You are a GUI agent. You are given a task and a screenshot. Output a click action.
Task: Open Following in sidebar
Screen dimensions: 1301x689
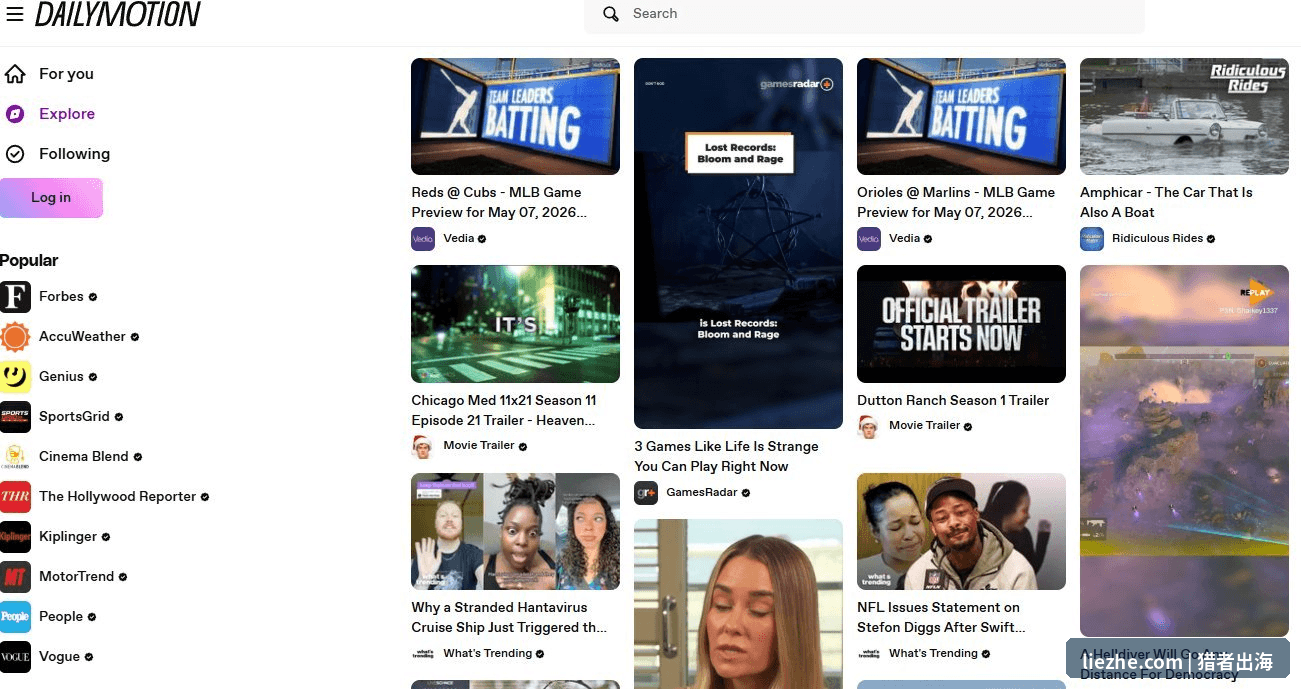(x=75, y=154)
